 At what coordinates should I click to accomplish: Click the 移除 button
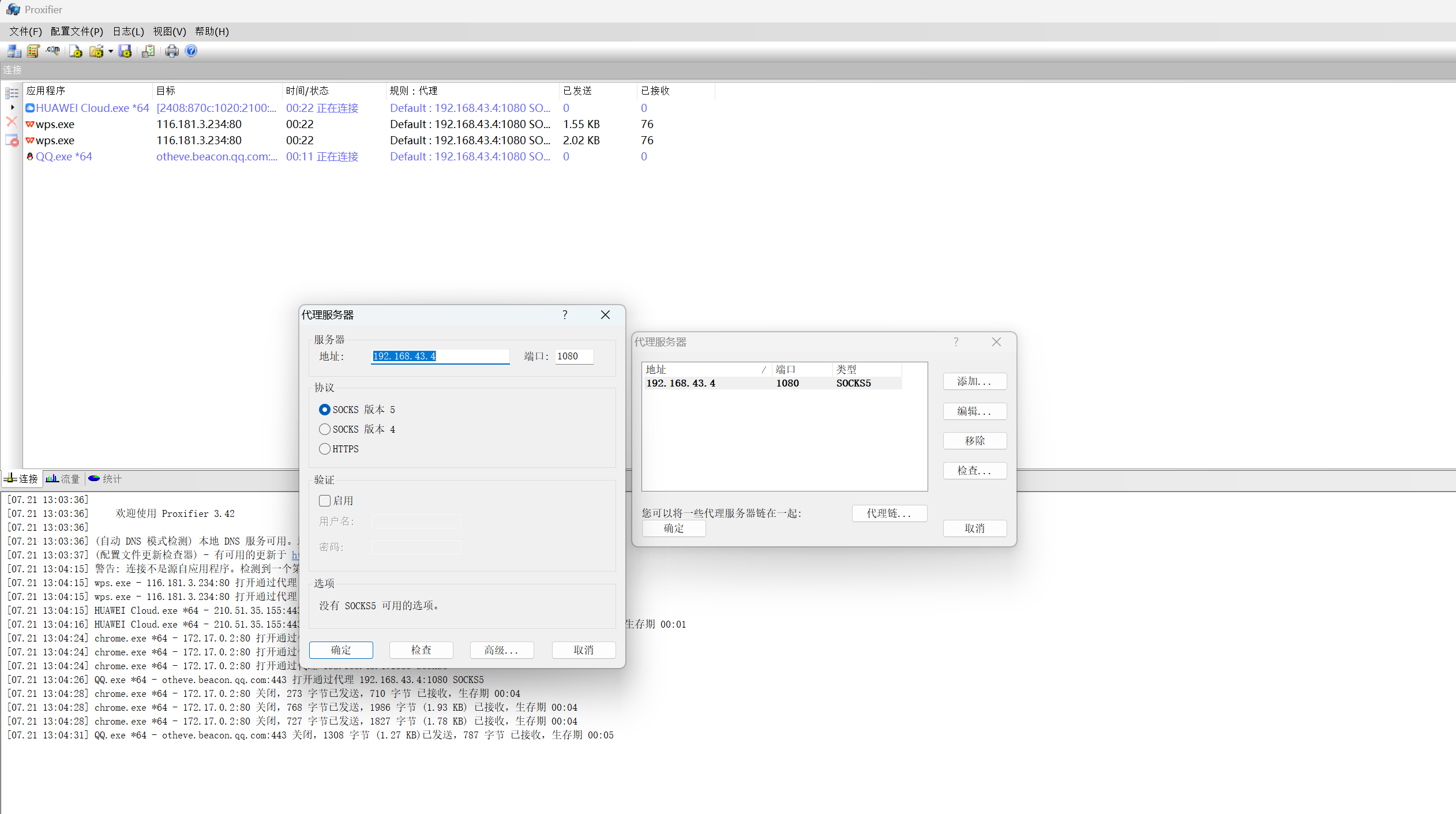click(975, 441)
